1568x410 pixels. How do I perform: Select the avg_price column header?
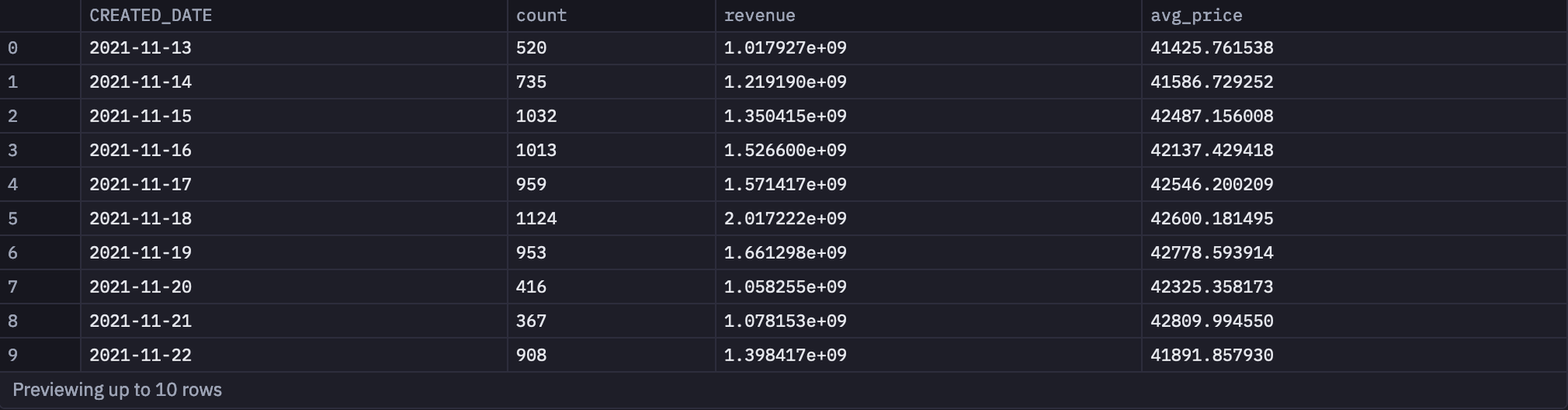point(1196,16)
